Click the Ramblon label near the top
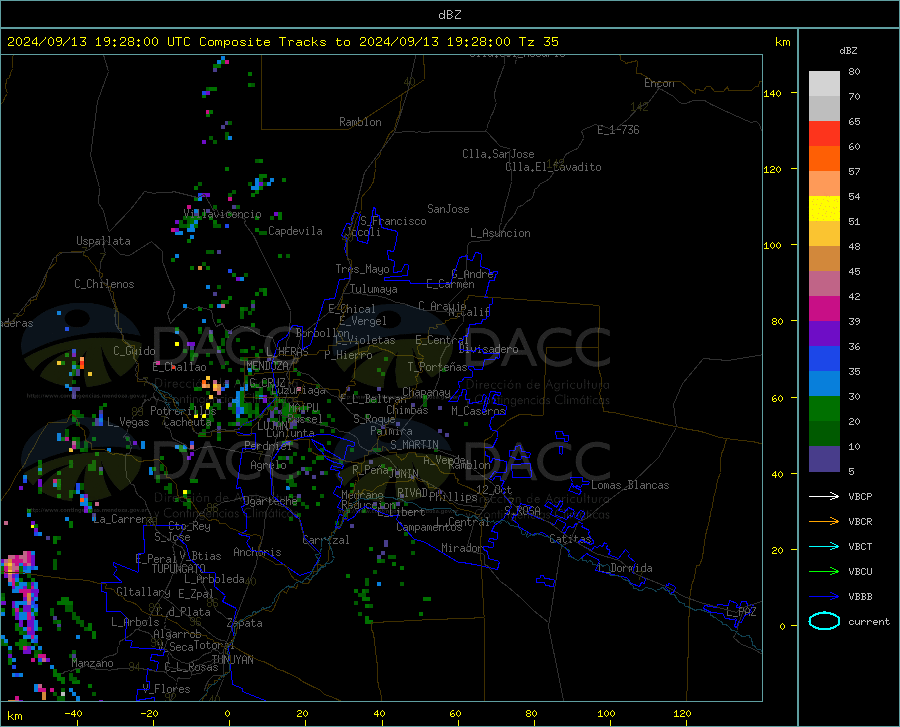Viewport: 900px width, 727px height. pyautogui.click(x=360, y=122)
